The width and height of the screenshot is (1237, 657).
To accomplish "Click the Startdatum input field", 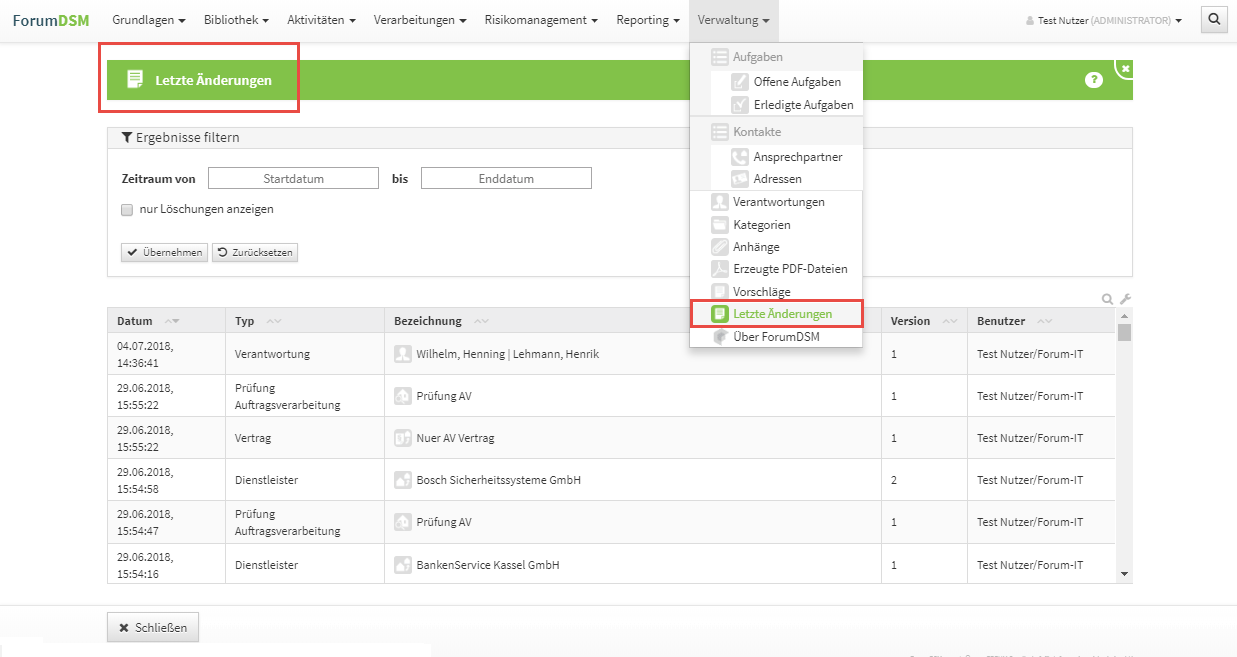I will (293, 179).
